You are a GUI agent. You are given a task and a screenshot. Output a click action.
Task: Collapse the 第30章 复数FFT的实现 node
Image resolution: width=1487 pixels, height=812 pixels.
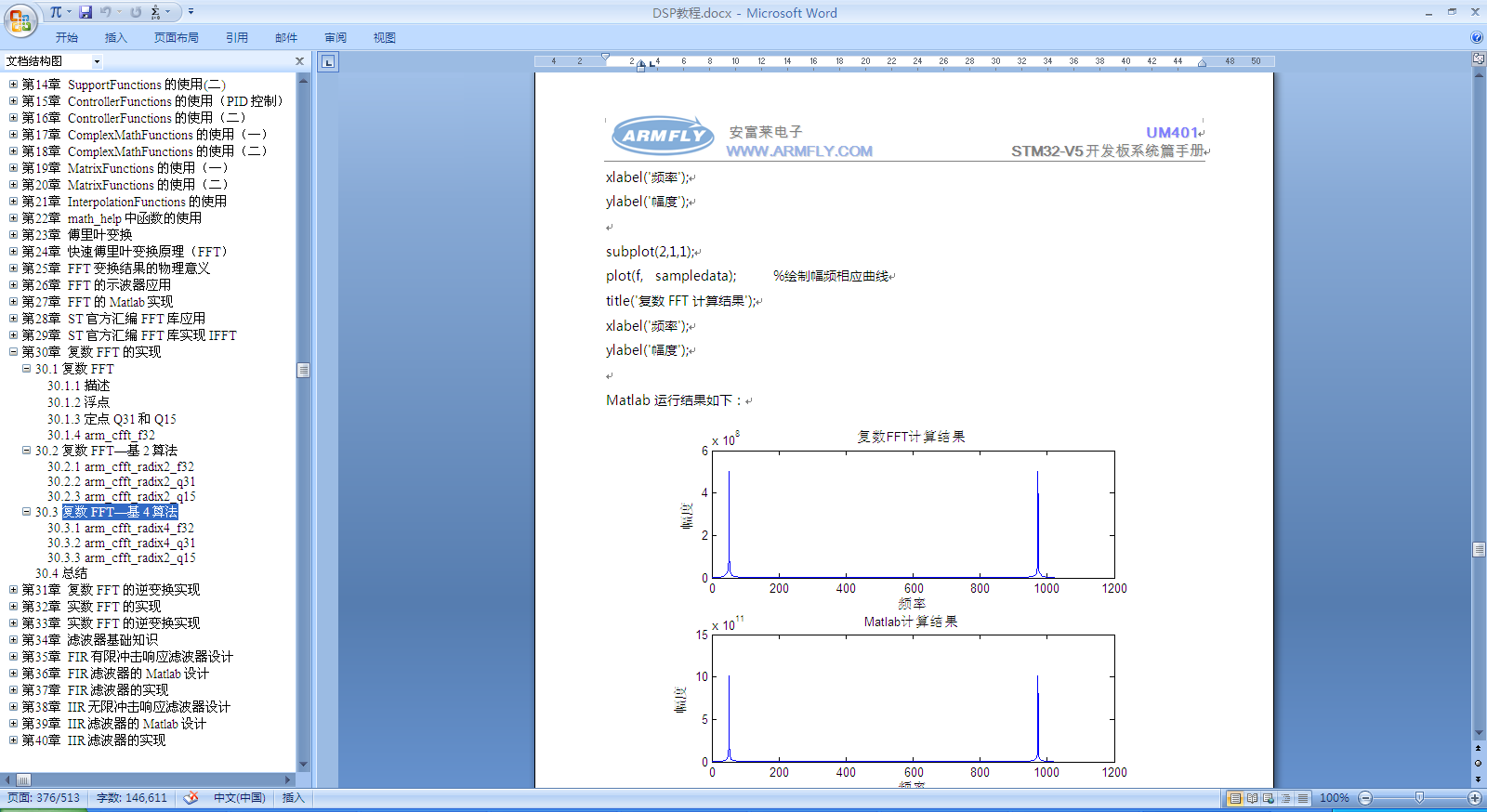(x=13, y=352)
